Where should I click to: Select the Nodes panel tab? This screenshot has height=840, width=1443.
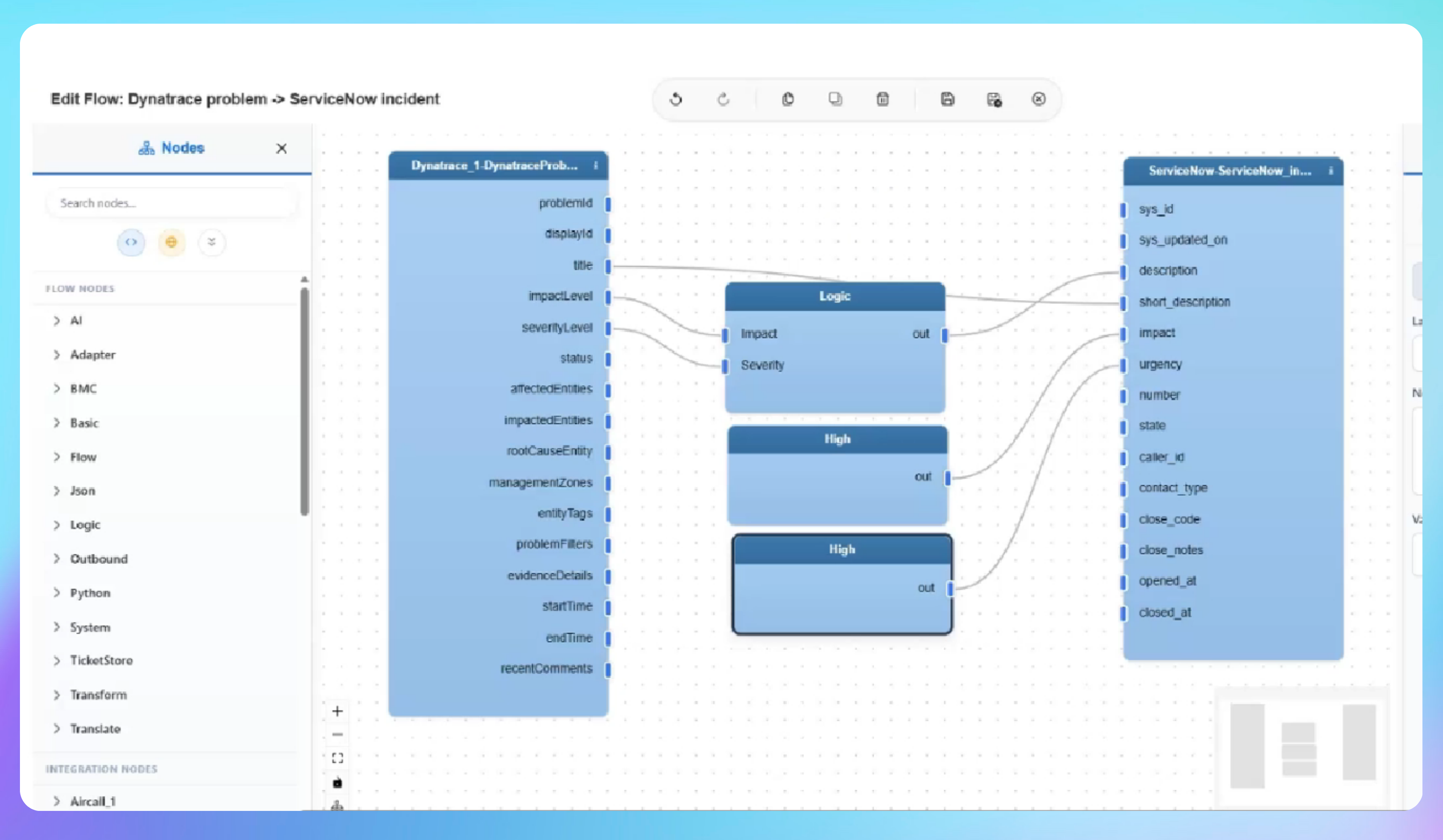172,148
